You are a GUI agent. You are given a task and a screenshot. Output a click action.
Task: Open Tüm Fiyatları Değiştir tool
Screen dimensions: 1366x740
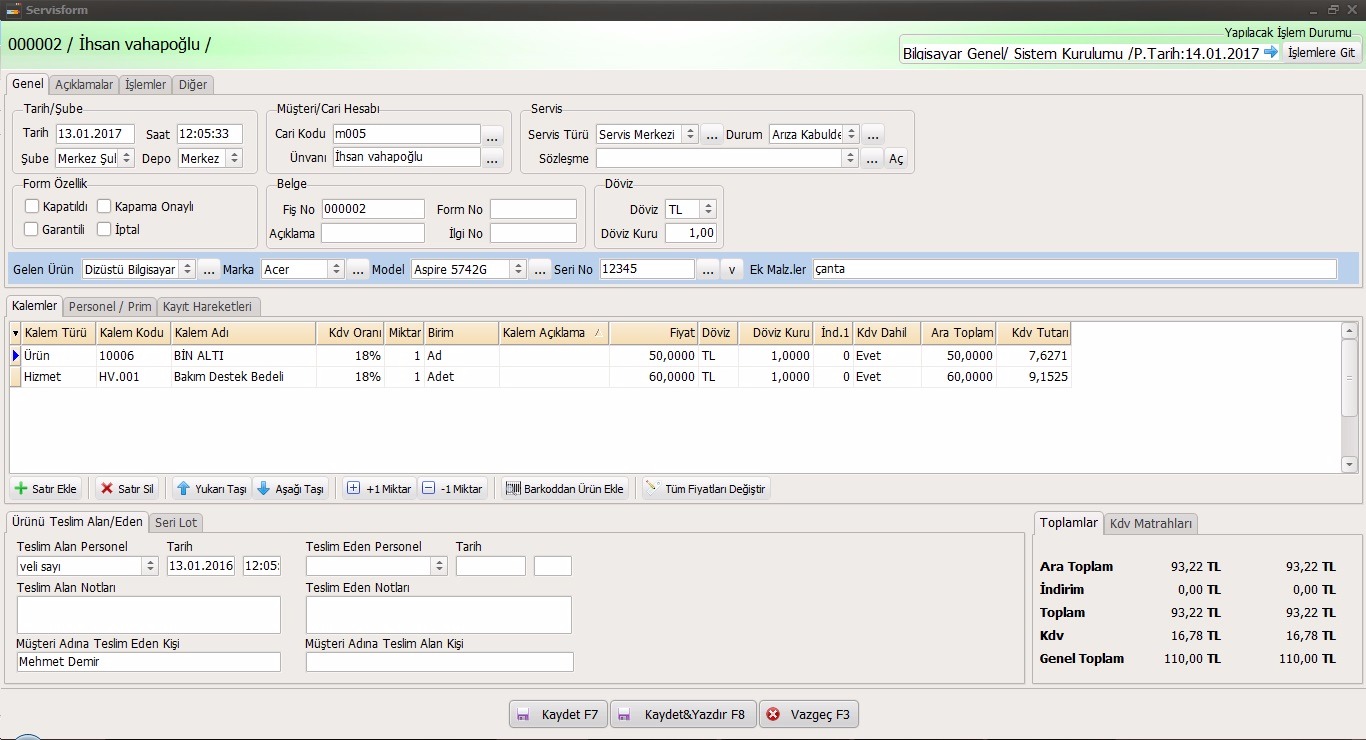[653, 489]
